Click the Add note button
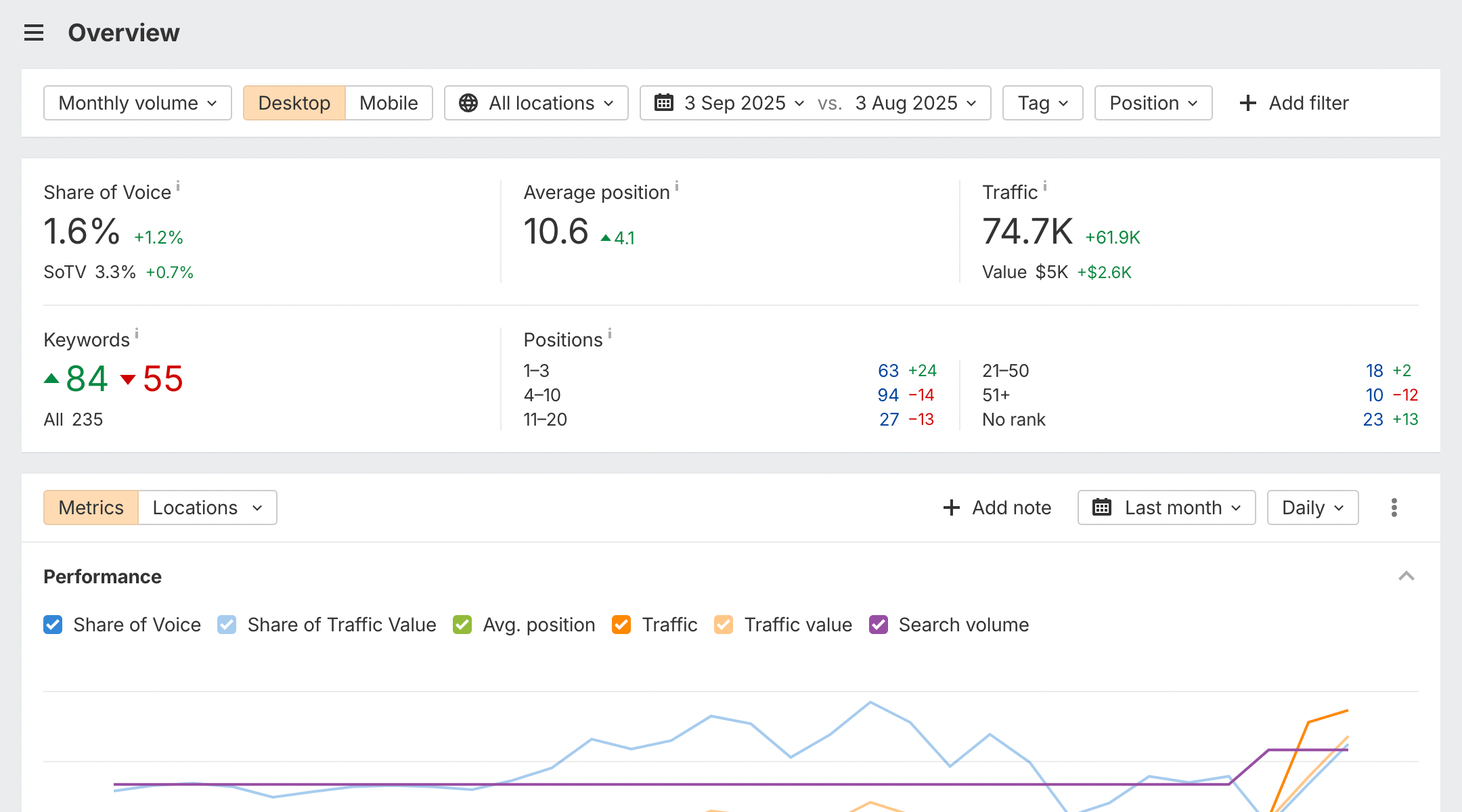Screen dimensions: 1462x812 tap(997, 507)
